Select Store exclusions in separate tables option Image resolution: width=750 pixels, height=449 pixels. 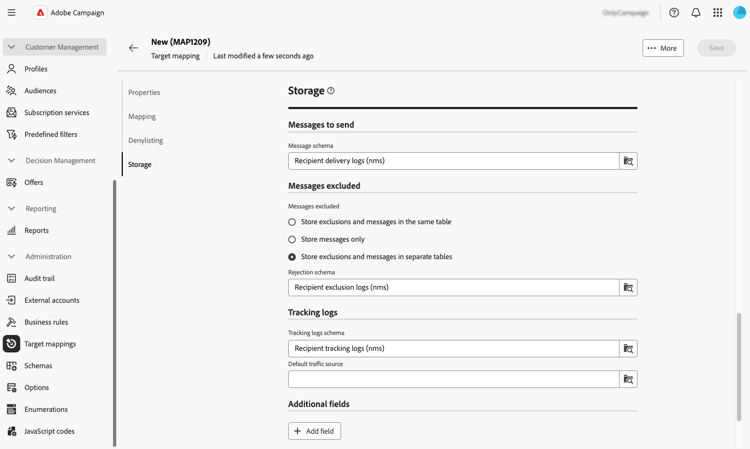coord(292,257)
